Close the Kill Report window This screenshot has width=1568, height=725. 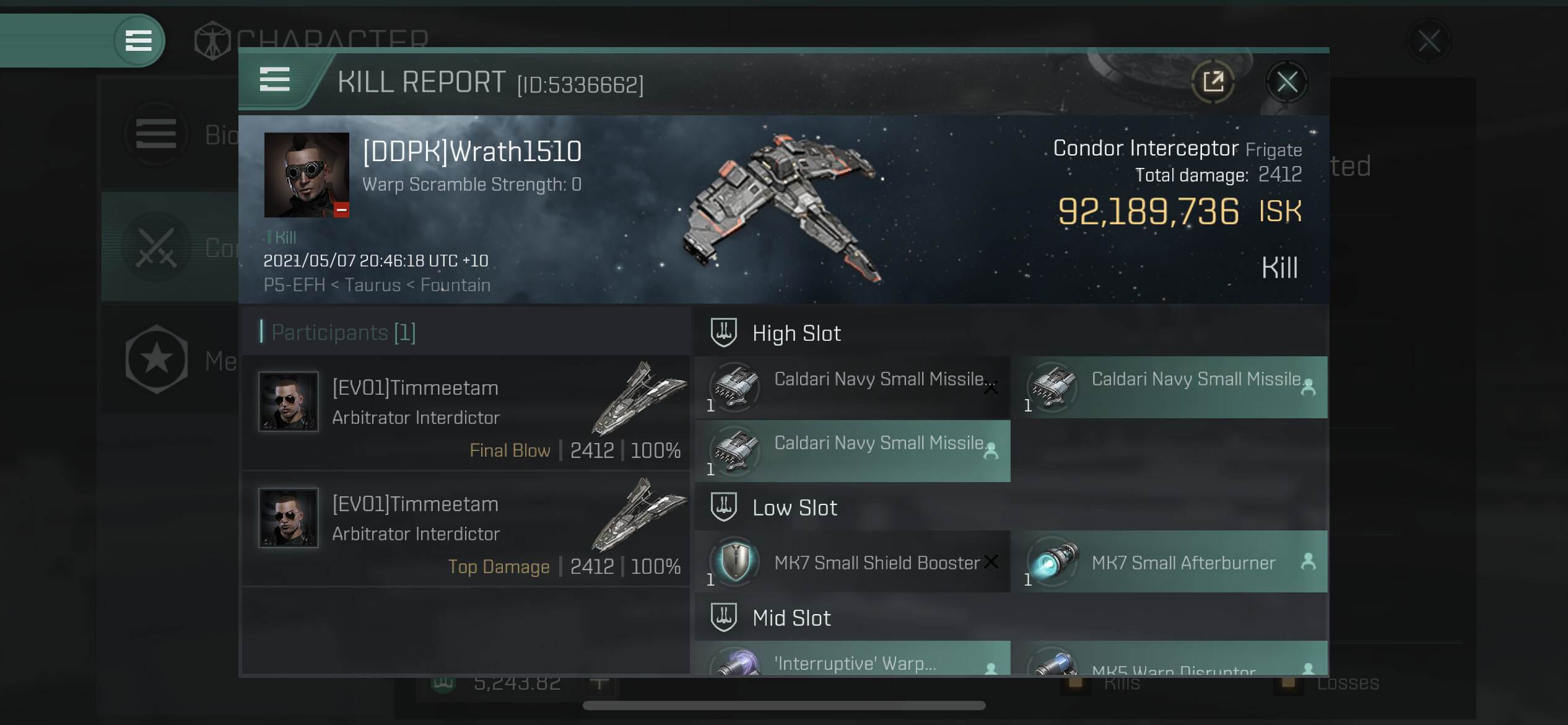pos(1287,82)
